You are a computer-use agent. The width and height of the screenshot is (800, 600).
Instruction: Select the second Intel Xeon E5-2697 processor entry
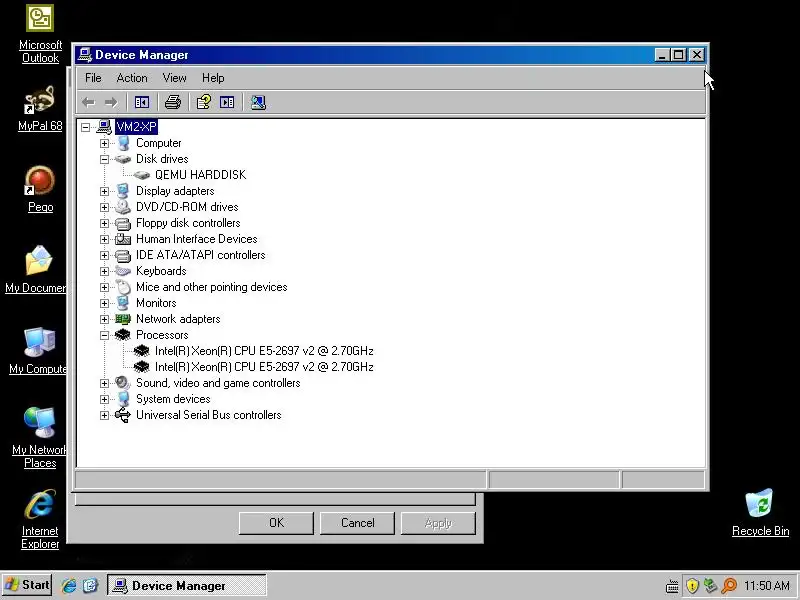264,367
